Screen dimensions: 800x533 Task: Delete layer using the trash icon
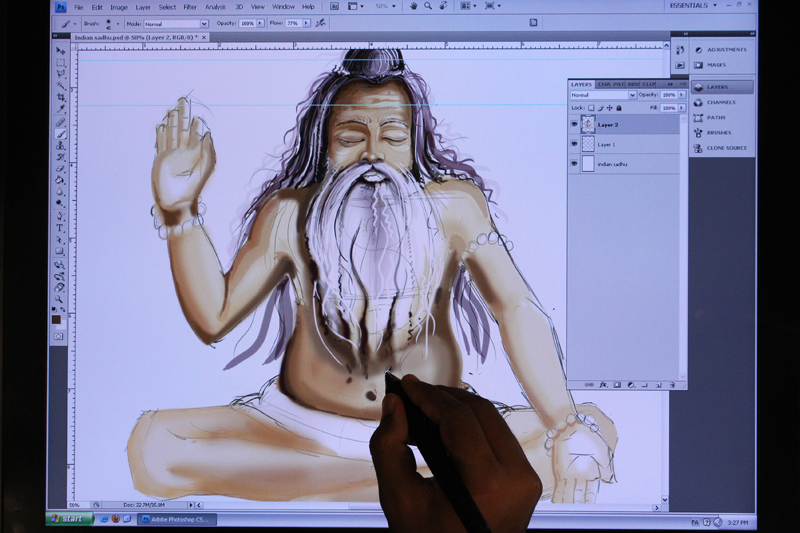[672, 384]
